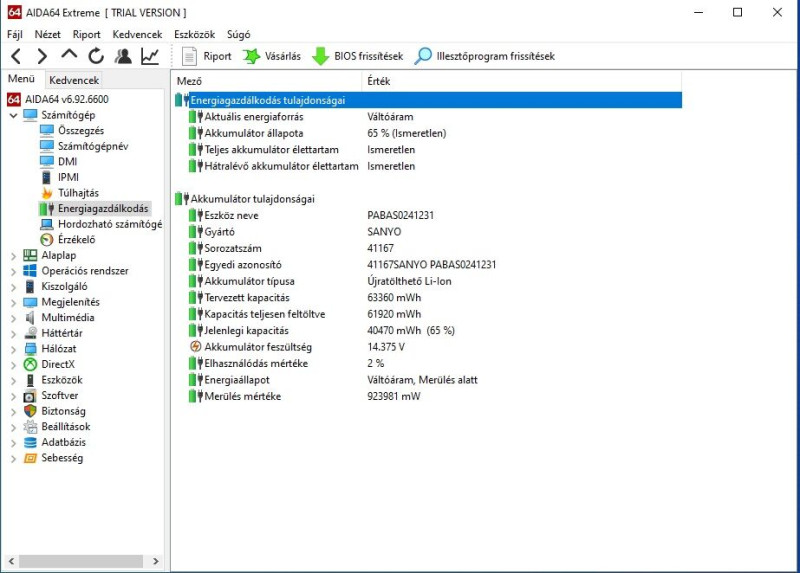Click the Akkumulátor feszültség lightning icon
800x573 pixels.
(195, 347)
